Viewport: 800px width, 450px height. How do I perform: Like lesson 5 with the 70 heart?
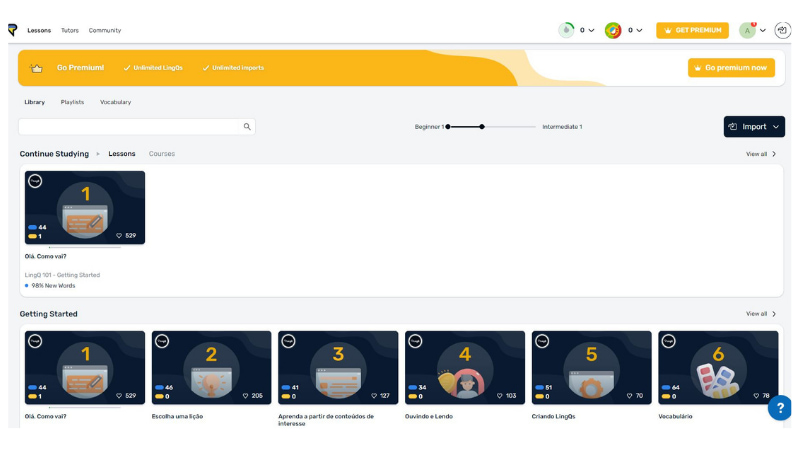click(x=629, y=396)
